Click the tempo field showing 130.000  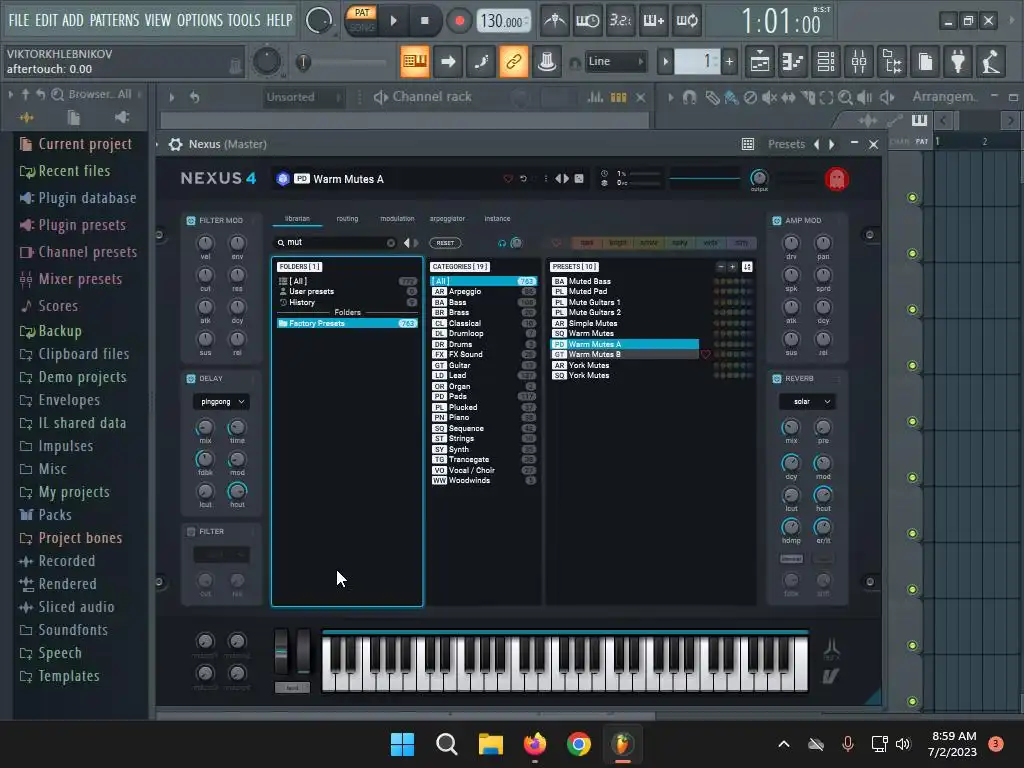(503, 22)
